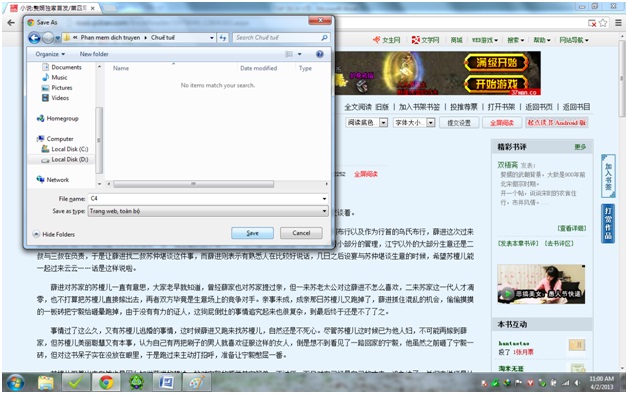Click the Windows Start orb
This screenshot has width=628, height=394.
[15, 383]
